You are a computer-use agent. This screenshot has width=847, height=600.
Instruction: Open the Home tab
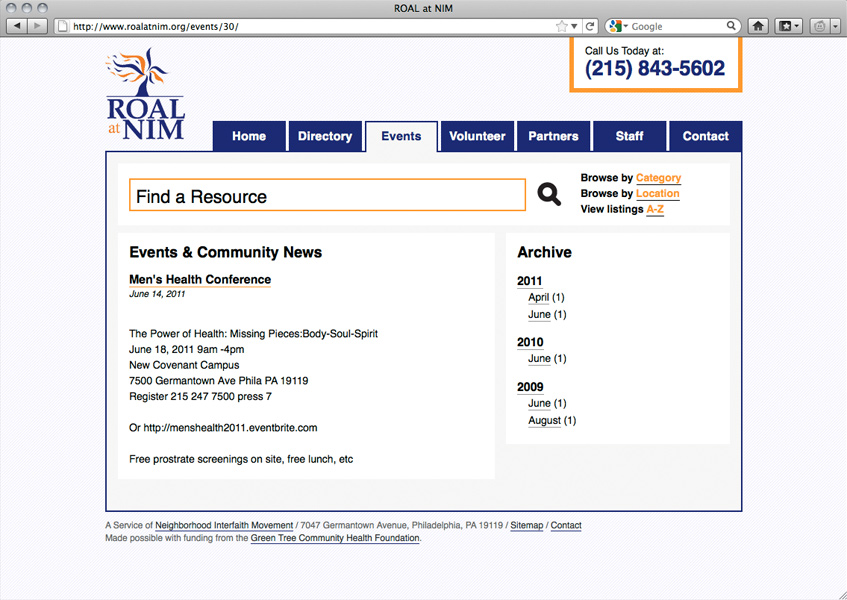pyautogui.click(x=249, y=136)
